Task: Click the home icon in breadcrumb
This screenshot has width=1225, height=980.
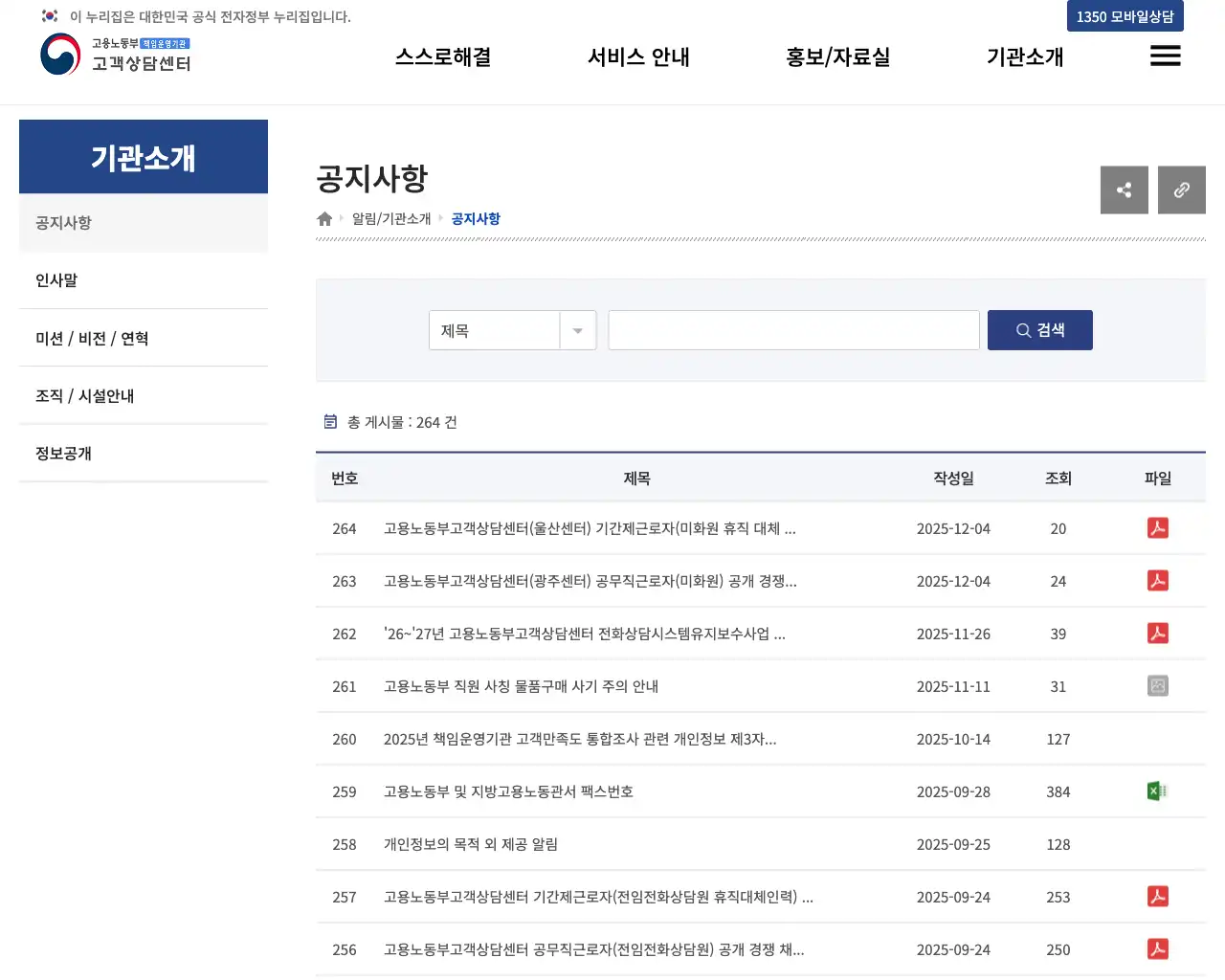Action: pos(323,218)
